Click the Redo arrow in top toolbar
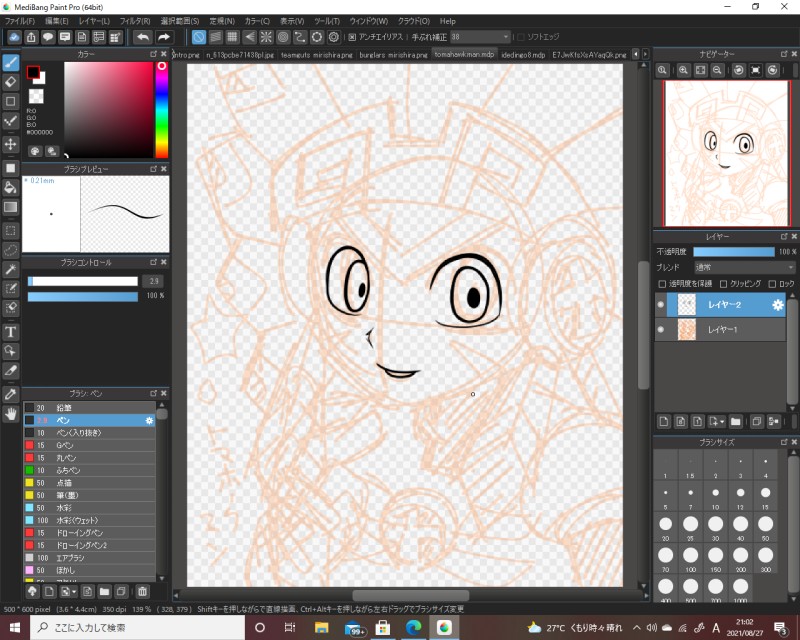 point(164,37)
